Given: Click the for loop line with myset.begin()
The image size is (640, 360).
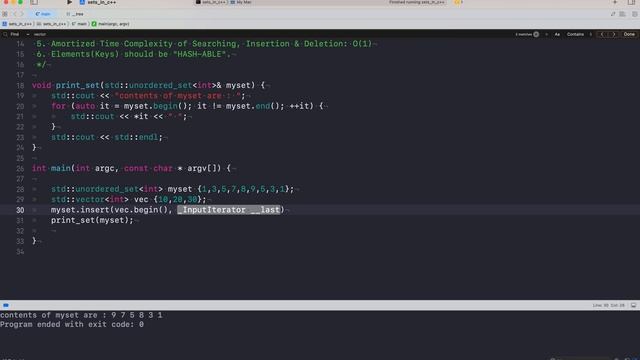Looking at the screenshot, I should point(187,106).
